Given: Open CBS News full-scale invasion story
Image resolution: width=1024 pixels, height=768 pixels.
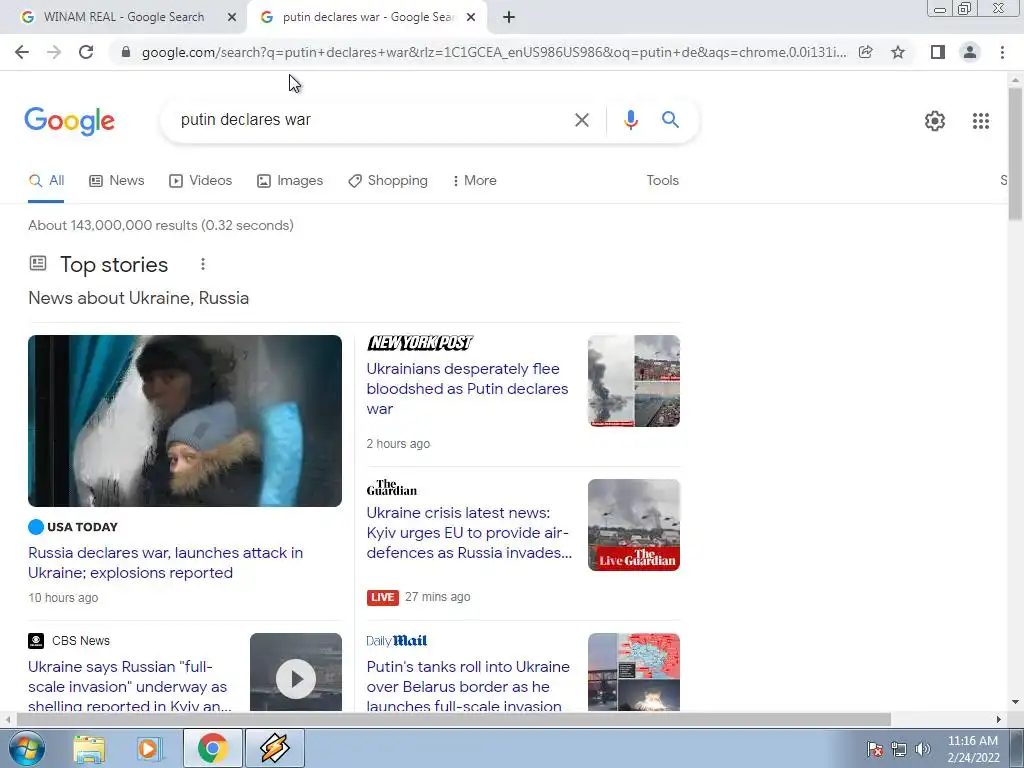Looking at the screenshot, I should 129,685.
